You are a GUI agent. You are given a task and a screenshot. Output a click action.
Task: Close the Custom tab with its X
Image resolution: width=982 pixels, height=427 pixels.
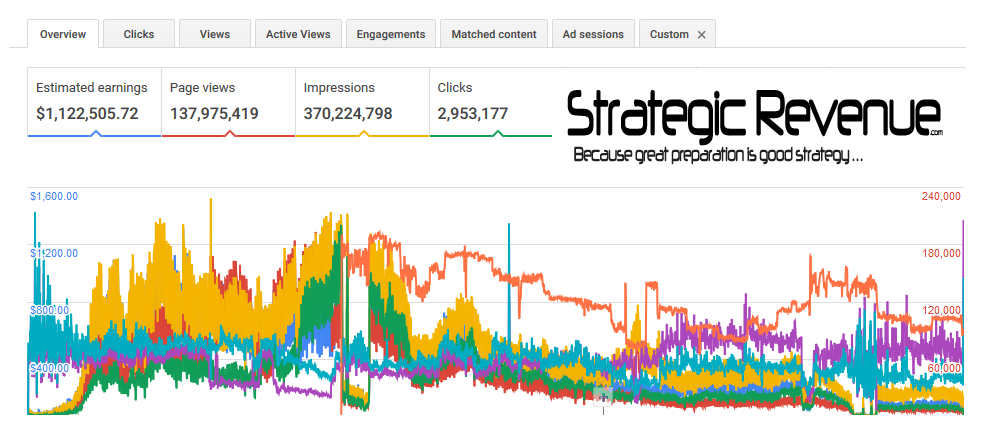pos(701,34)
